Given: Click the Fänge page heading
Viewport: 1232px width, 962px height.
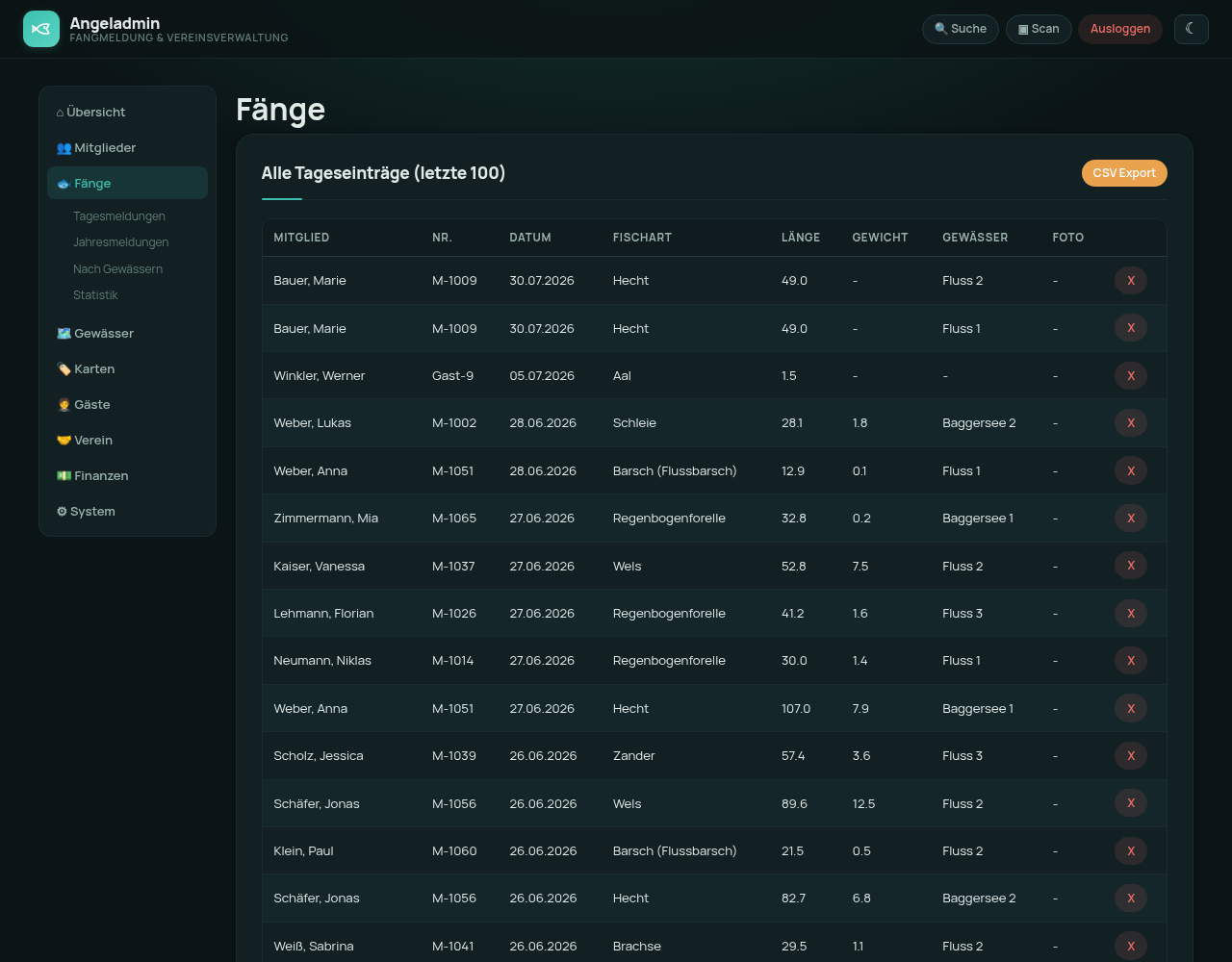Looking at the screenshot, I should point(281,110).
